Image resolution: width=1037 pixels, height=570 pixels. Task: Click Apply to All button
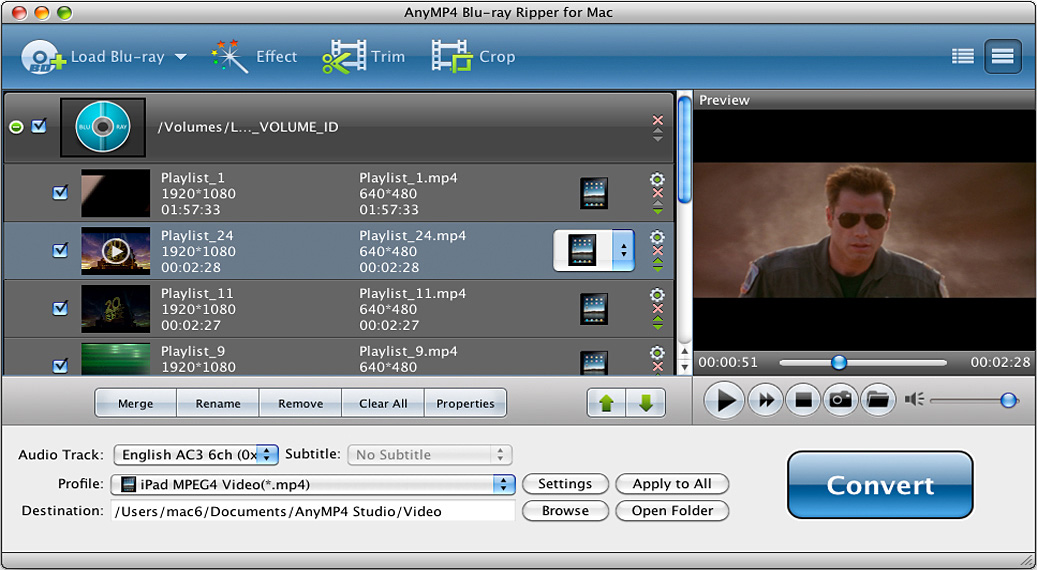tap(672, 484)
